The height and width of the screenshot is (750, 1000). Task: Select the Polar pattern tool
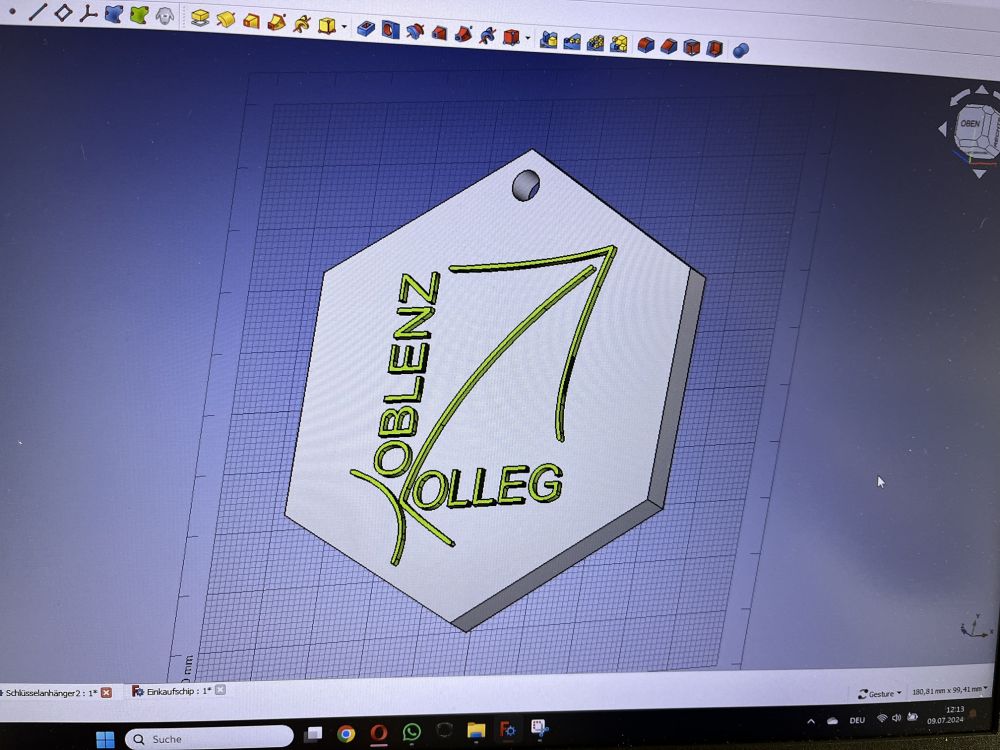tap(596, 43)
